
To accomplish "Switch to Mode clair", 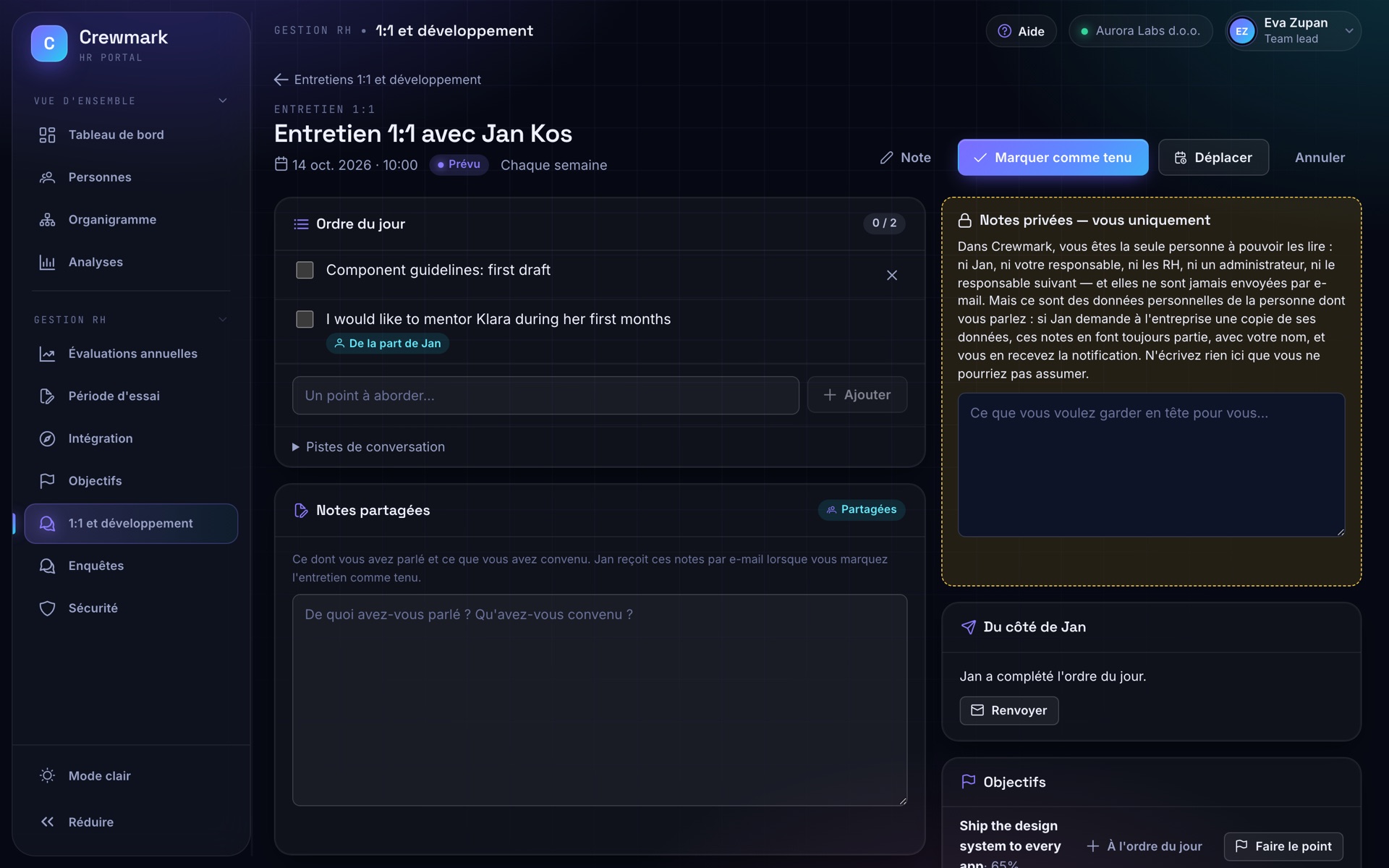I will point(131,775).
